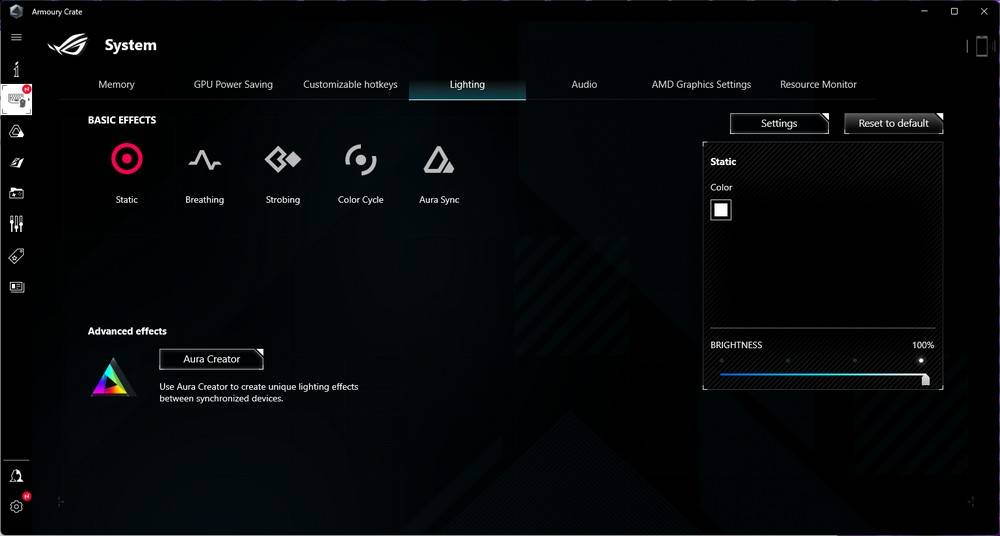Open the Customizable hotkeys tab
Viewport: 1000px width, 536px height.
tap(350, 84)
